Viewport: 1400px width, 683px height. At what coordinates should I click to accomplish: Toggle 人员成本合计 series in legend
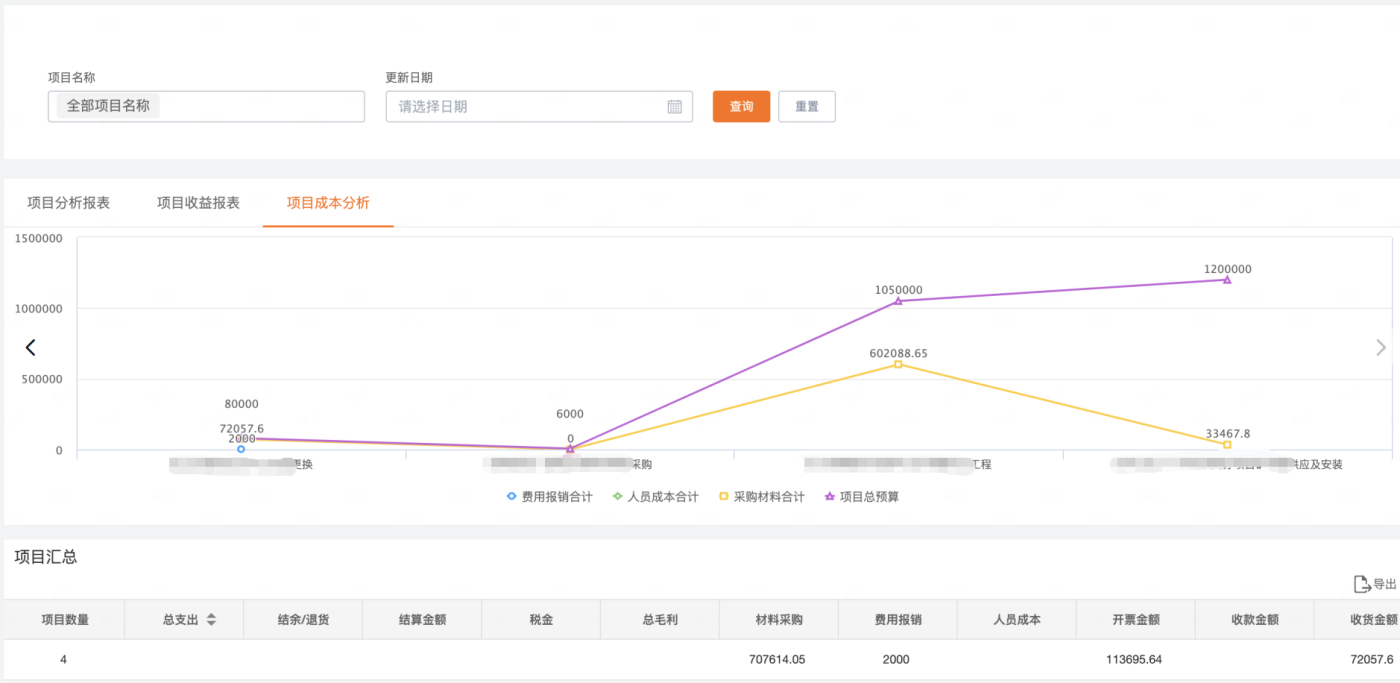click(654, 496)
